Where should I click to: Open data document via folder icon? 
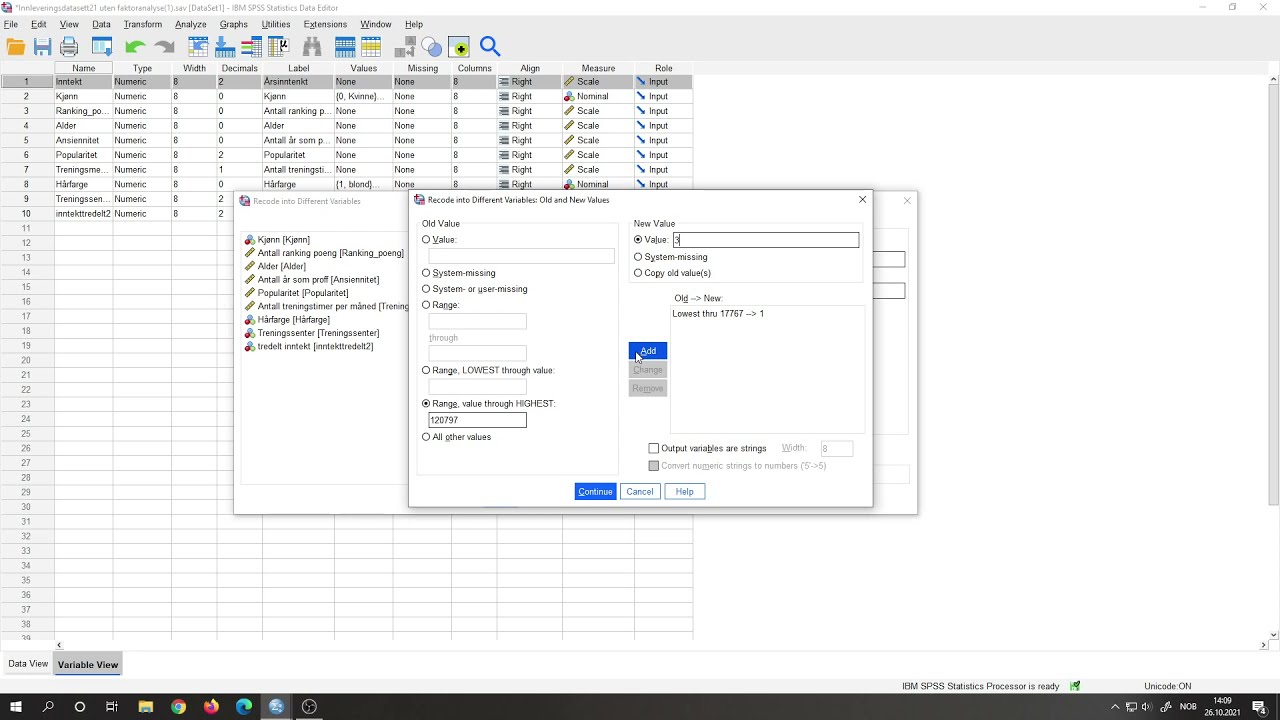coord(16,47)
